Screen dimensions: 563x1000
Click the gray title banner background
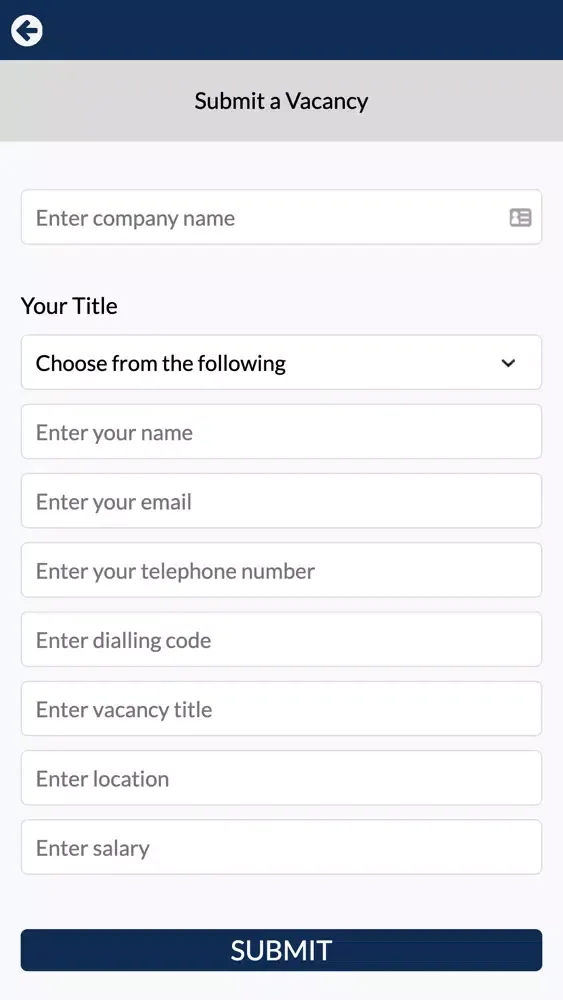tap(281, 101)
